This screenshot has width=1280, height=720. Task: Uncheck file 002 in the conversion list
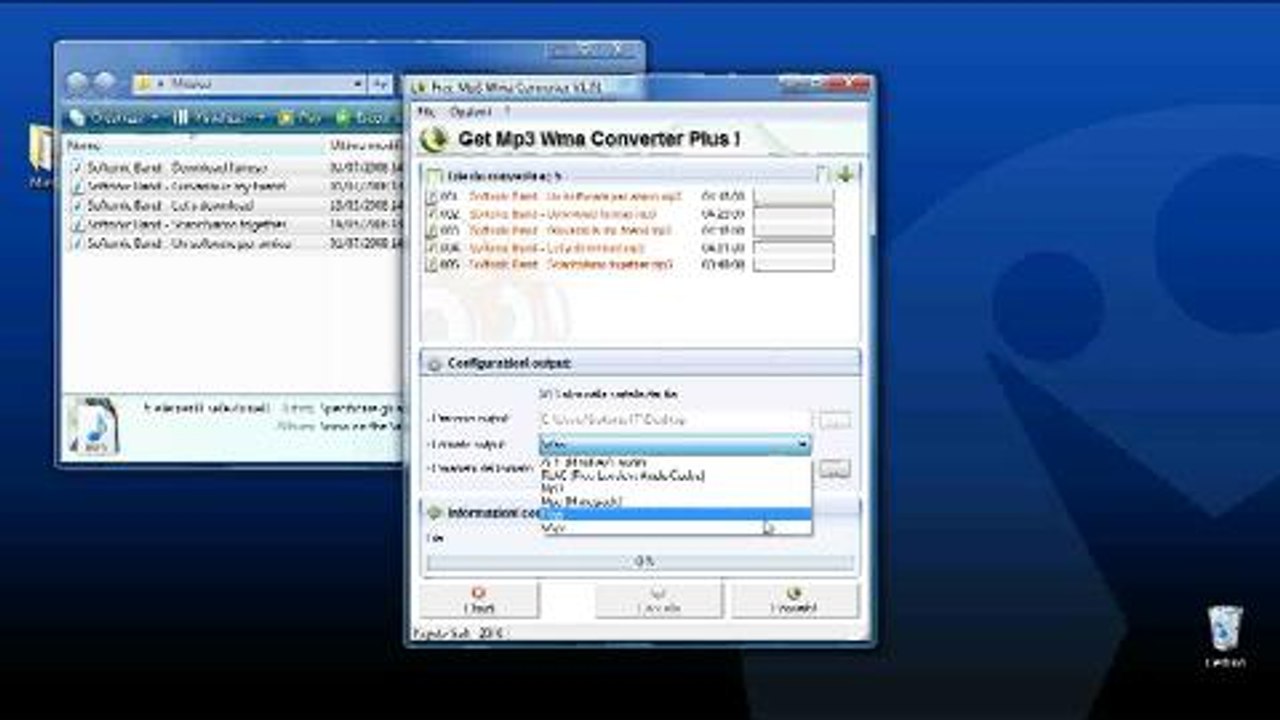coord(432,214)
